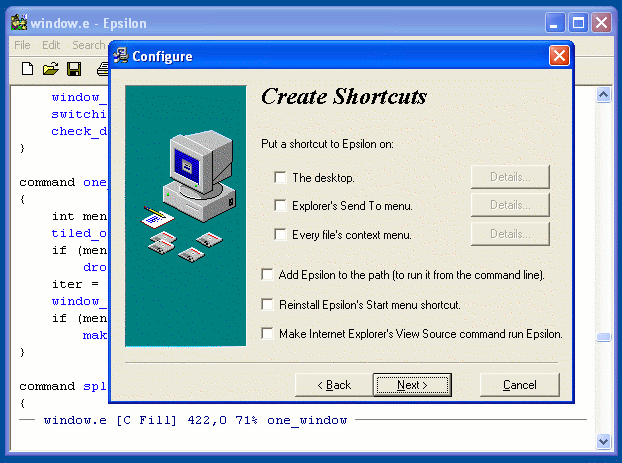
Task: Click the Save floppy disk icon
Action: [74, 69]
